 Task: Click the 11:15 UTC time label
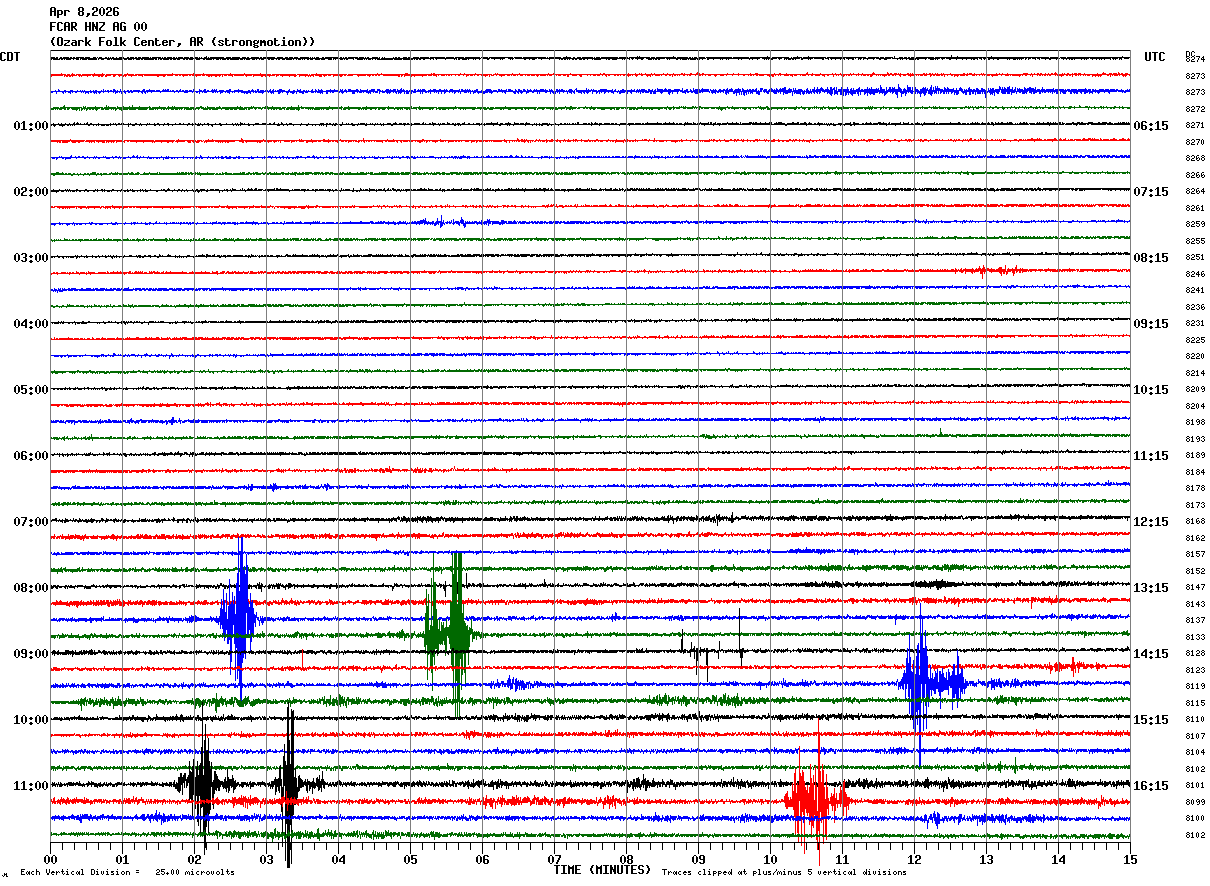pyautogui.click(x=1151, y=456)
